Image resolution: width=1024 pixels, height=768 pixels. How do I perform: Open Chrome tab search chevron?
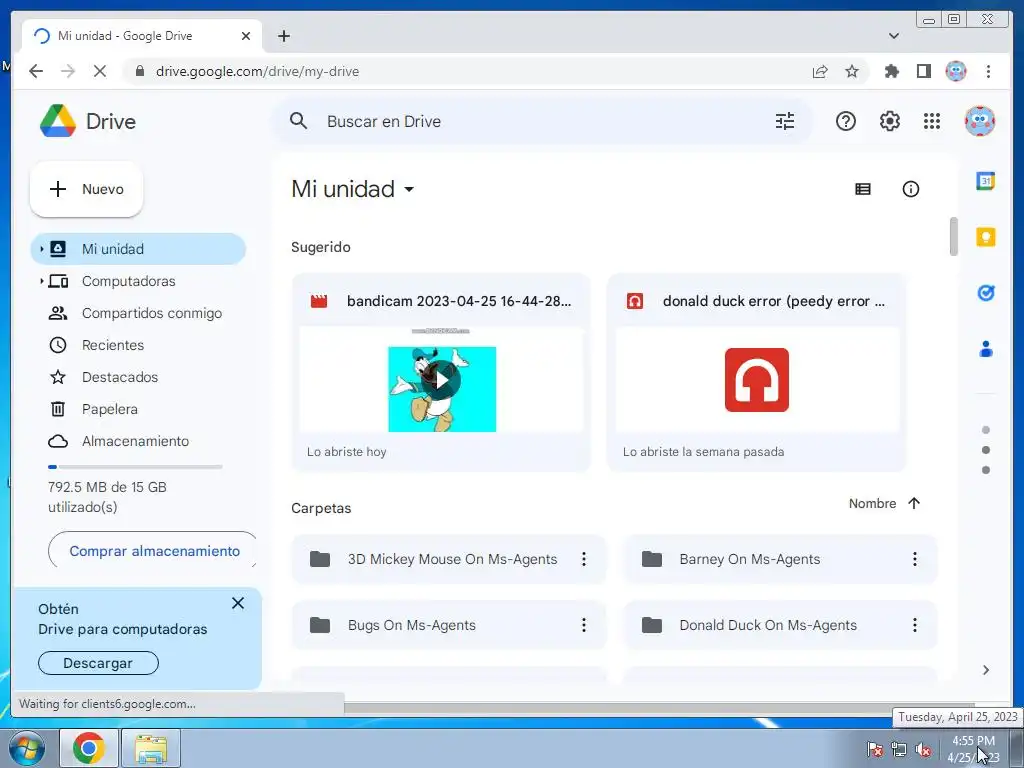(893, 36)
